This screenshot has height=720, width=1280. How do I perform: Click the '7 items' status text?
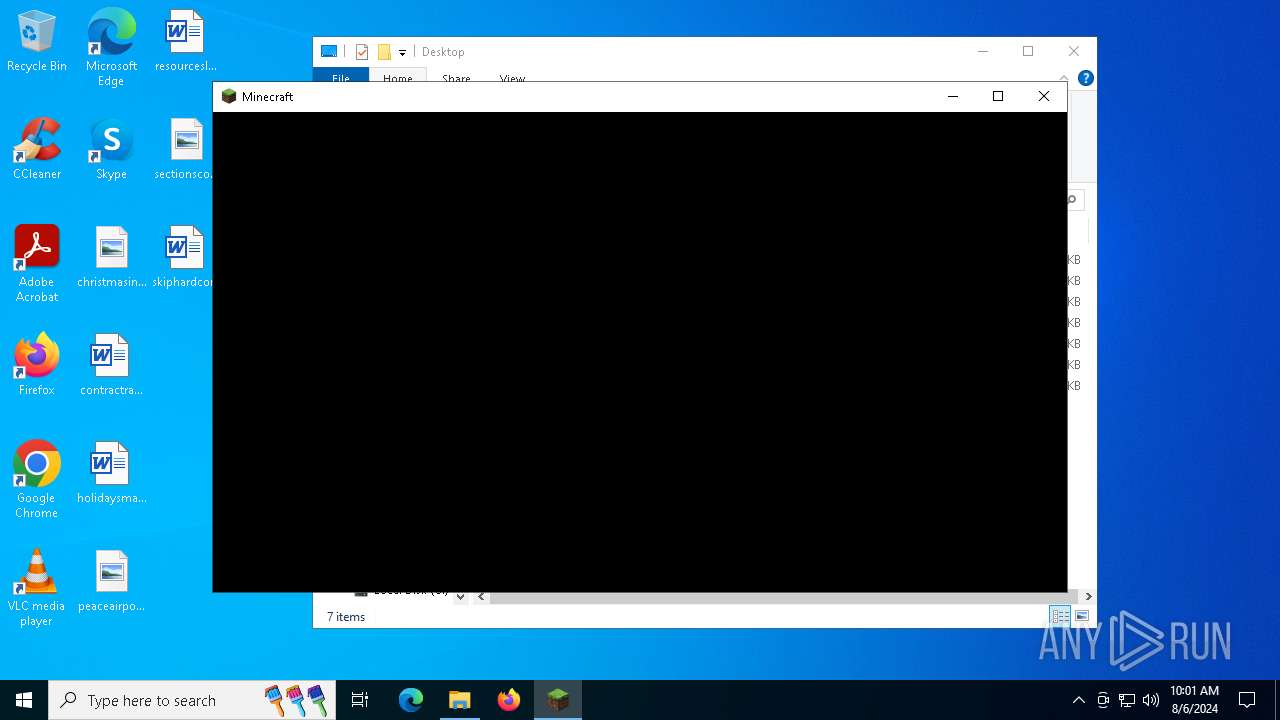click(346, 617)
